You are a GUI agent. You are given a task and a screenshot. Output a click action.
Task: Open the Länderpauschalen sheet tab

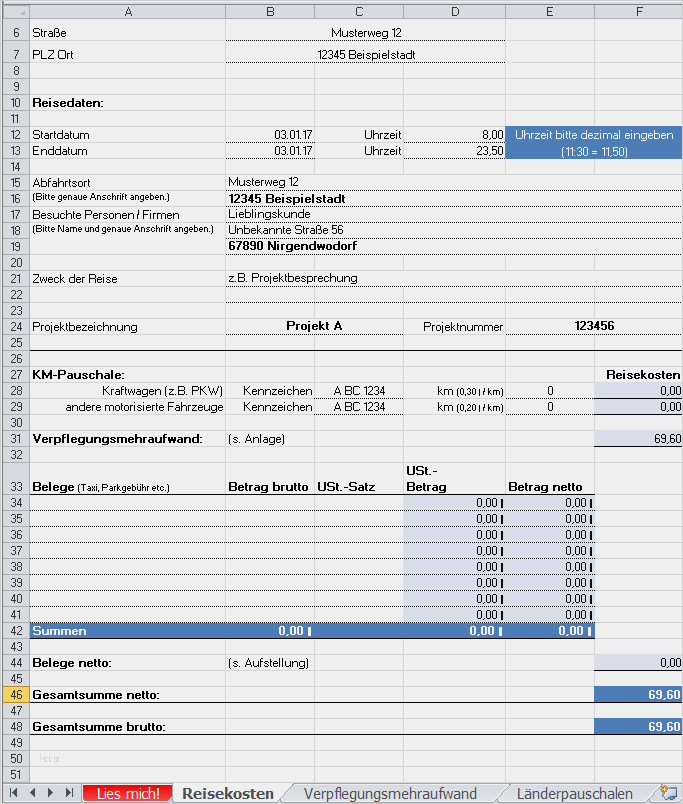574,793
